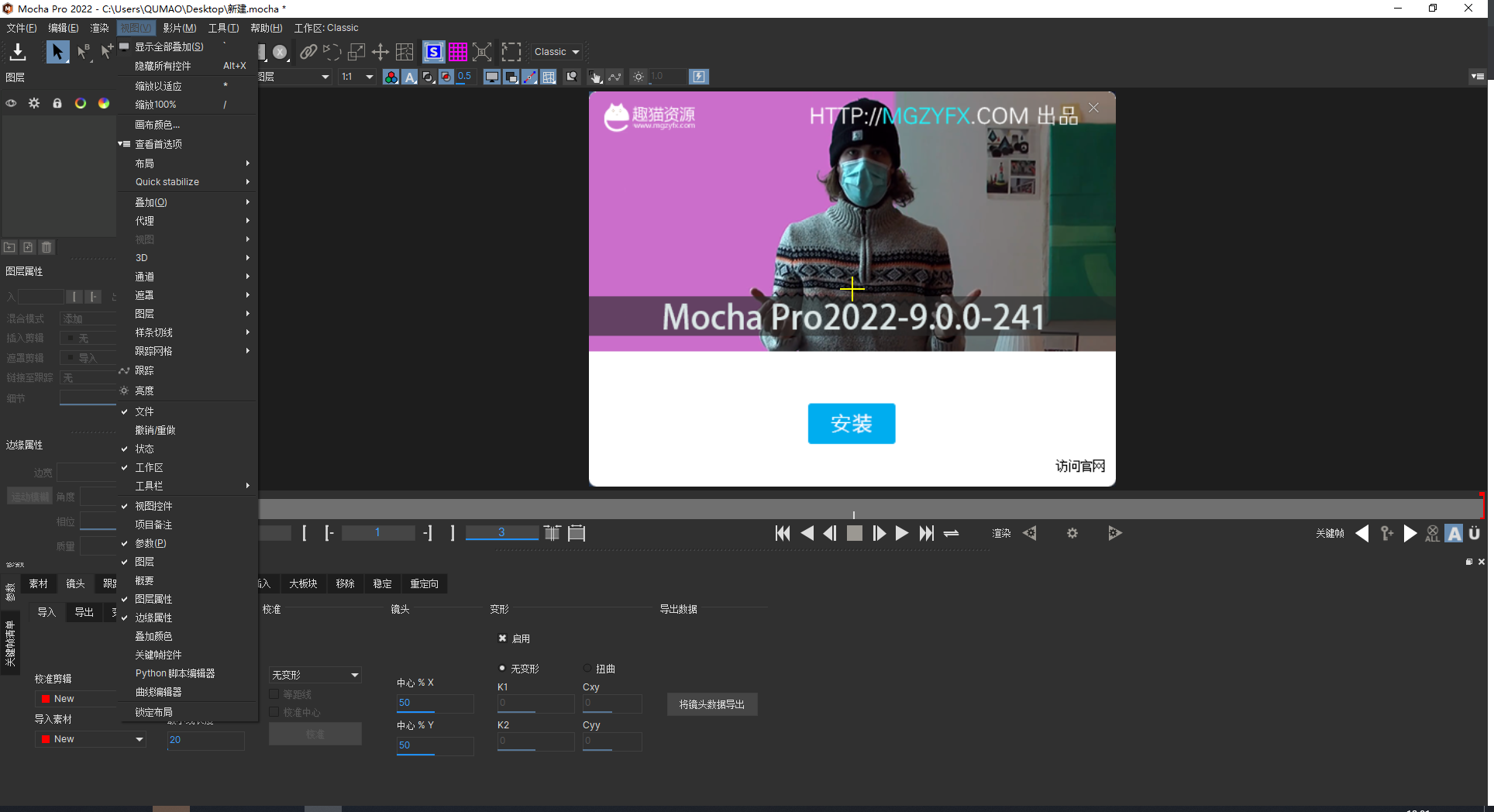This screenshot has width=1494, height=812.
Task: Choose 画布颜色... menu entry
Action: [x=187, y=125]
